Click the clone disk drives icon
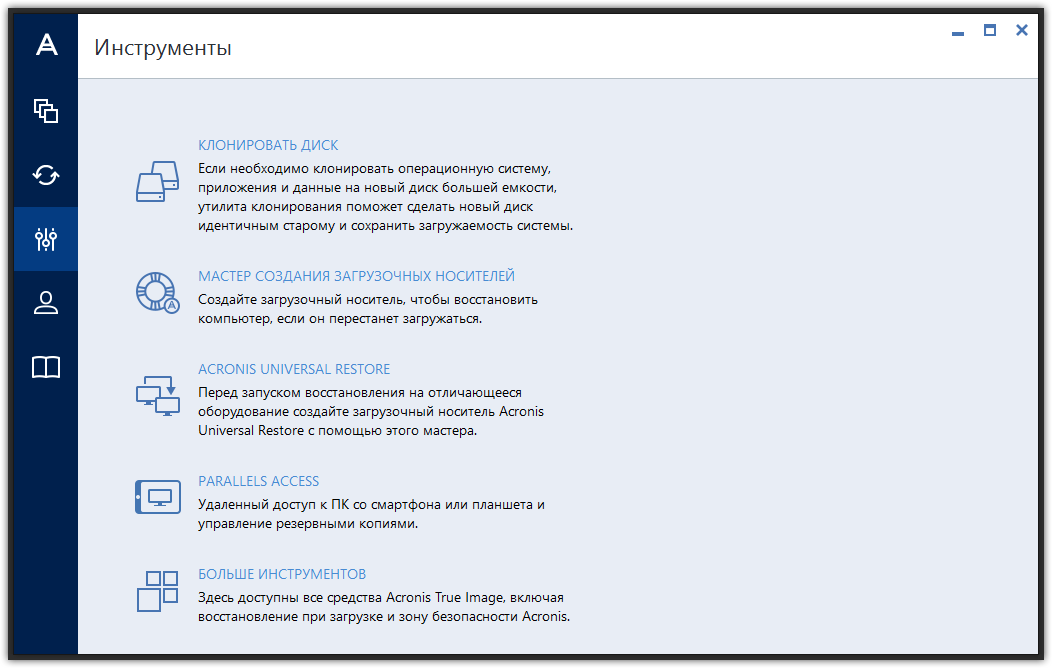The width and height of the screenshot is (1052, 668). 158,181
